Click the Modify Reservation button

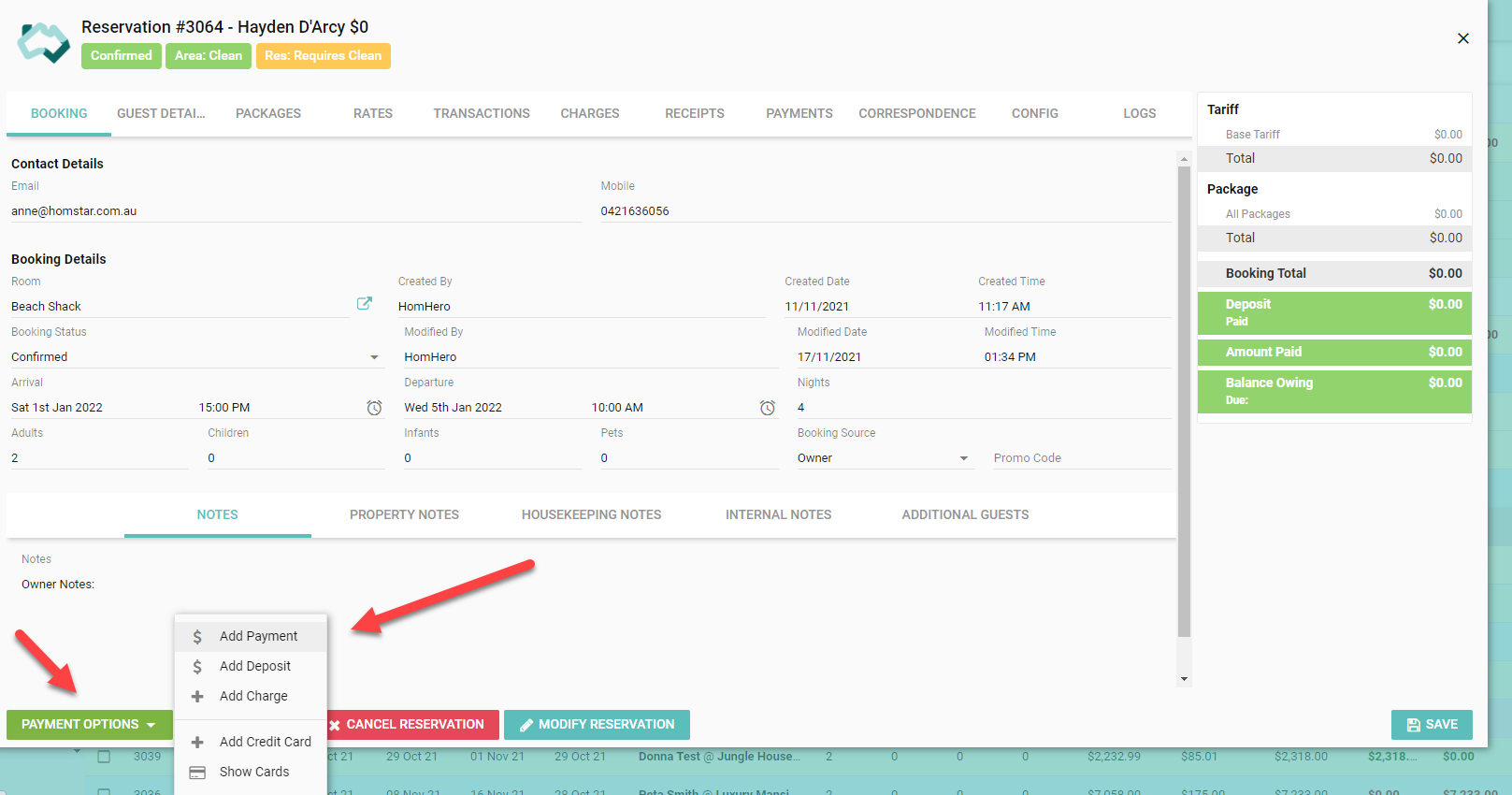coord(597,725)
